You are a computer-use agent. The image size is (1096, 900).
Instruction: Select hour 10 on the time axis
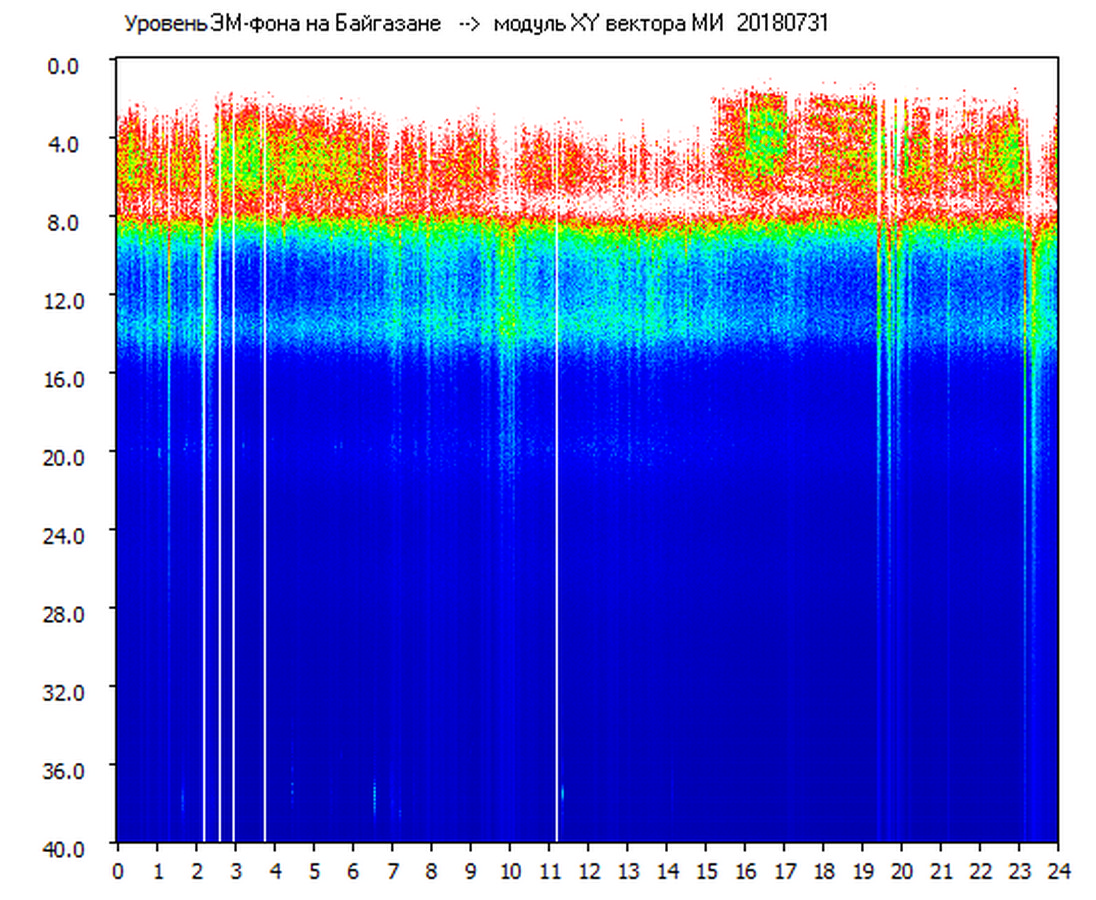click(x=510, y=870)
